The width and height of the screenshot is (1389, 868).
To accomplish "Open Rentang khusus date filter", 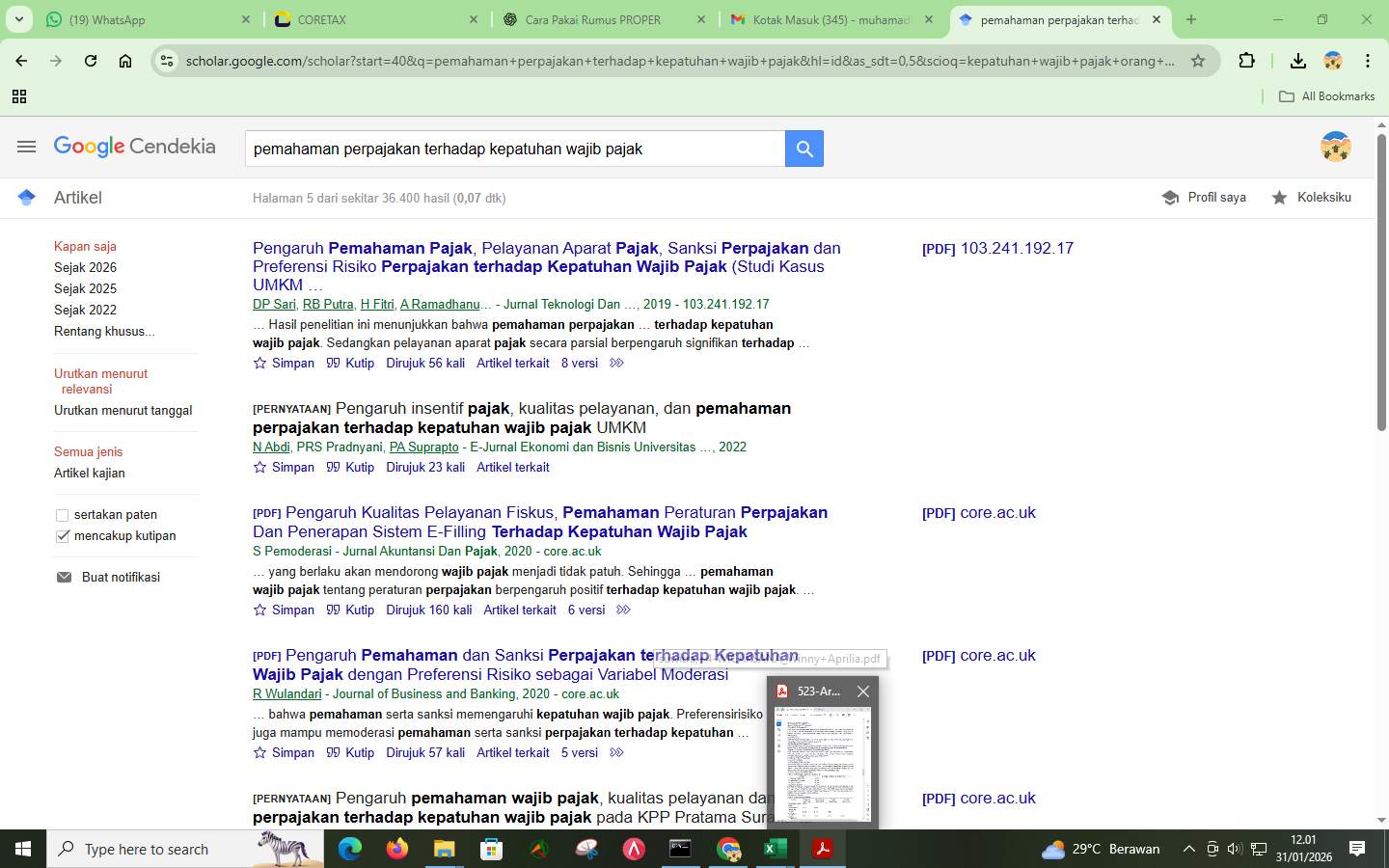I will point(103,331).
